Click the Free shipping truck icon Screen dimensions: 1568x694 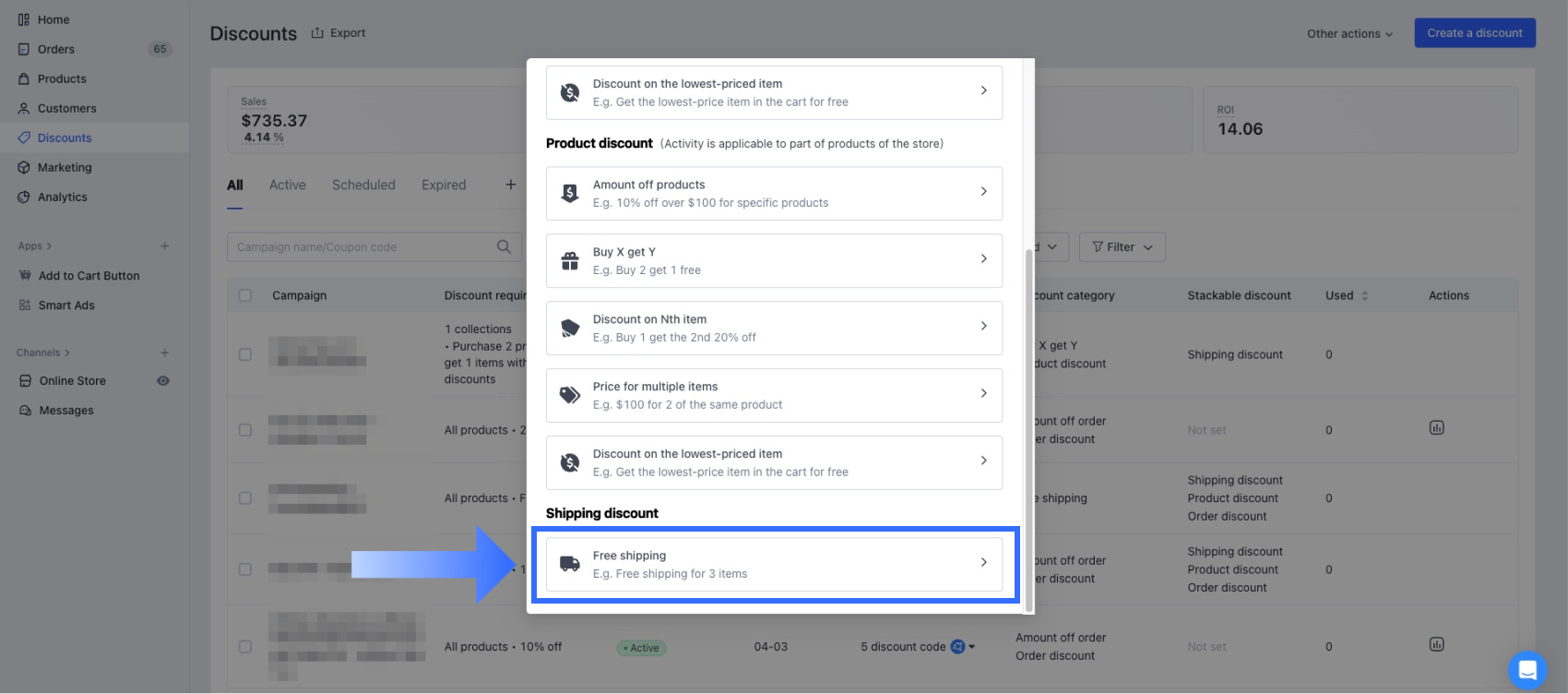pos(570,564)
